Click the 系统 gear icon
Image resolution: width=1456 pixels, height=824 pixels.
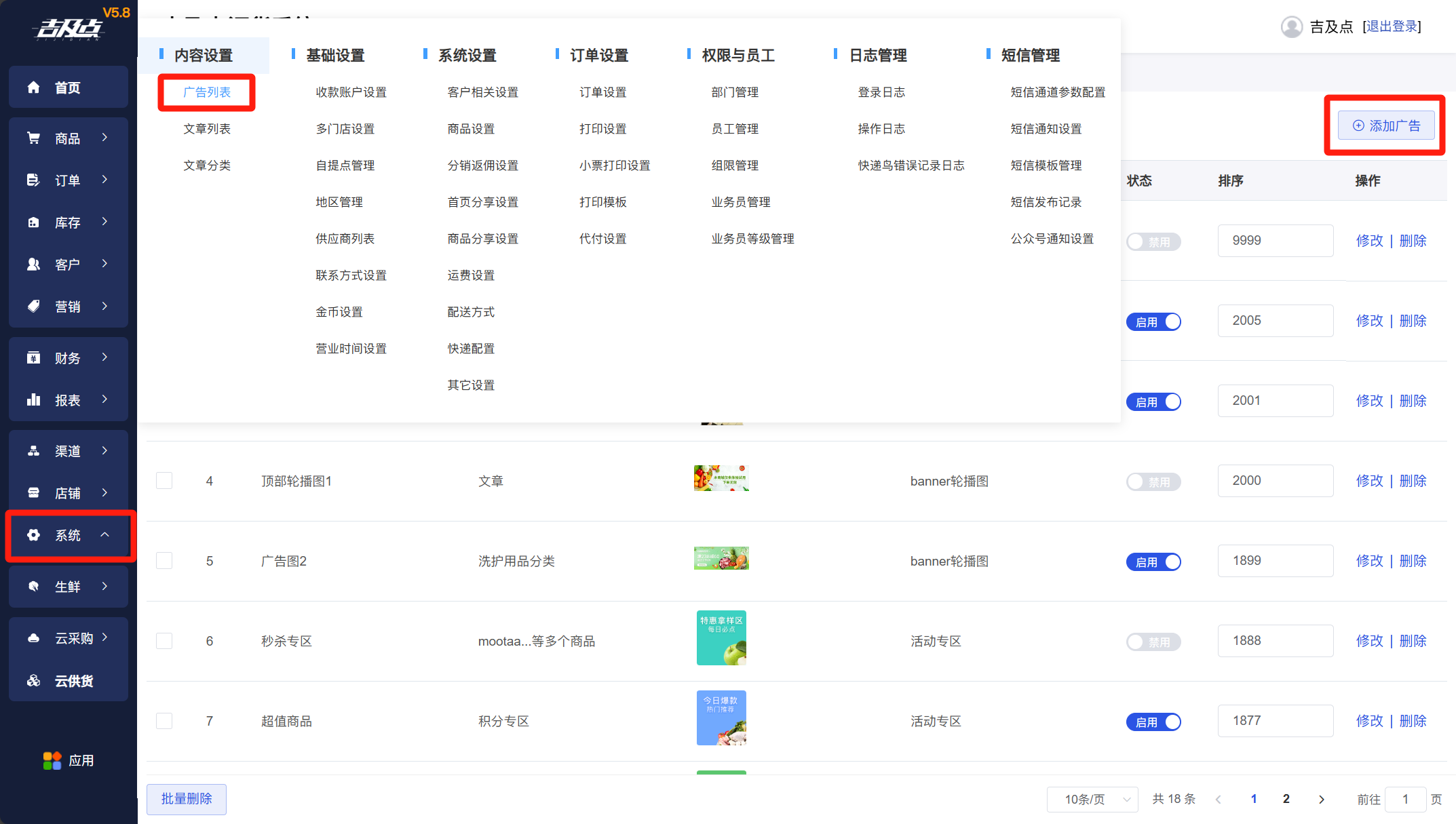point(33,535)
